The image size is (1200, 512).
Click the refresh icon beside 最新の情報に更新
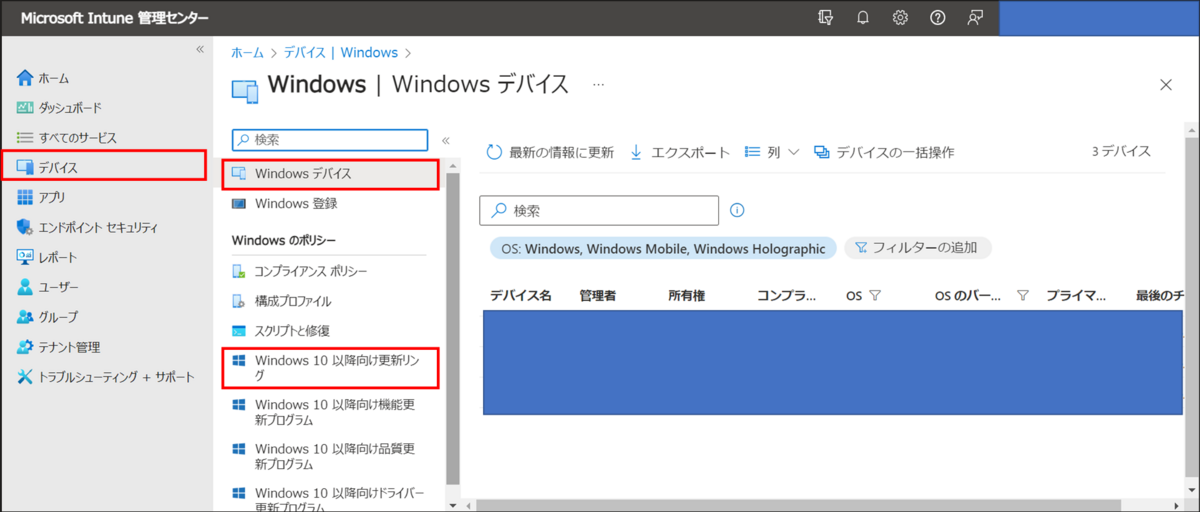point(494,152)
